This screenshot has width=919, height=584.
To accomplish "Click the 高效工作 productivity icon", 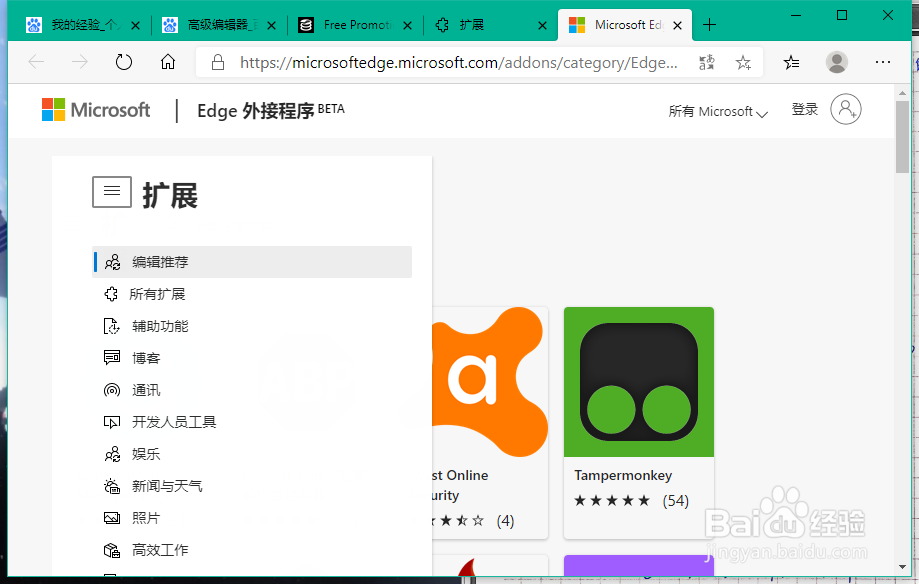I will tap(112, 550).
